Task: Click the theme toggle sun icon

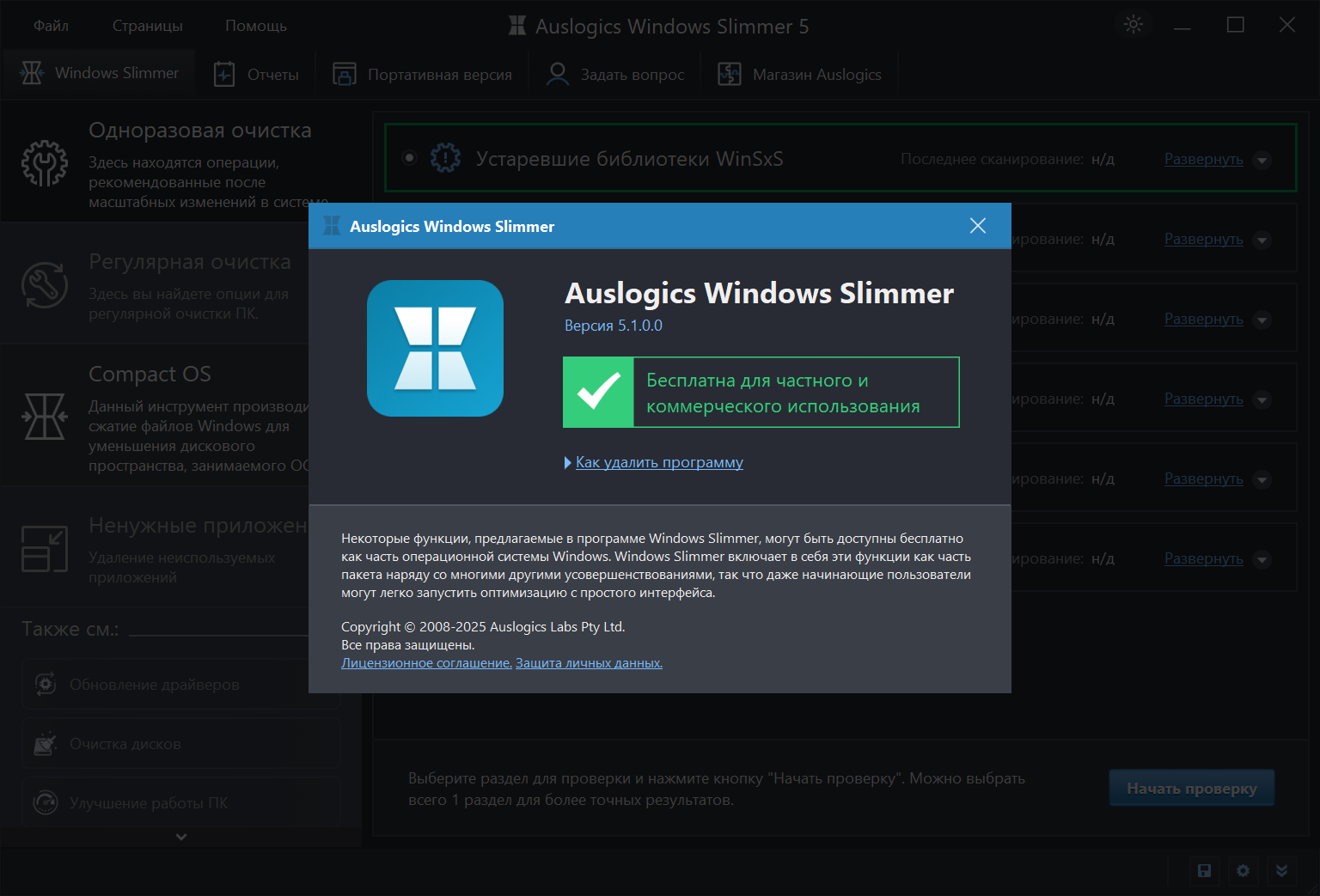Action: (1134, 25)
